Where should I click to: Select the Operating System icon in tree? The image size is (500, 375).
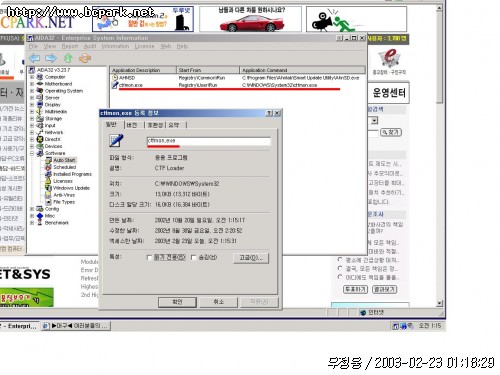40,91
